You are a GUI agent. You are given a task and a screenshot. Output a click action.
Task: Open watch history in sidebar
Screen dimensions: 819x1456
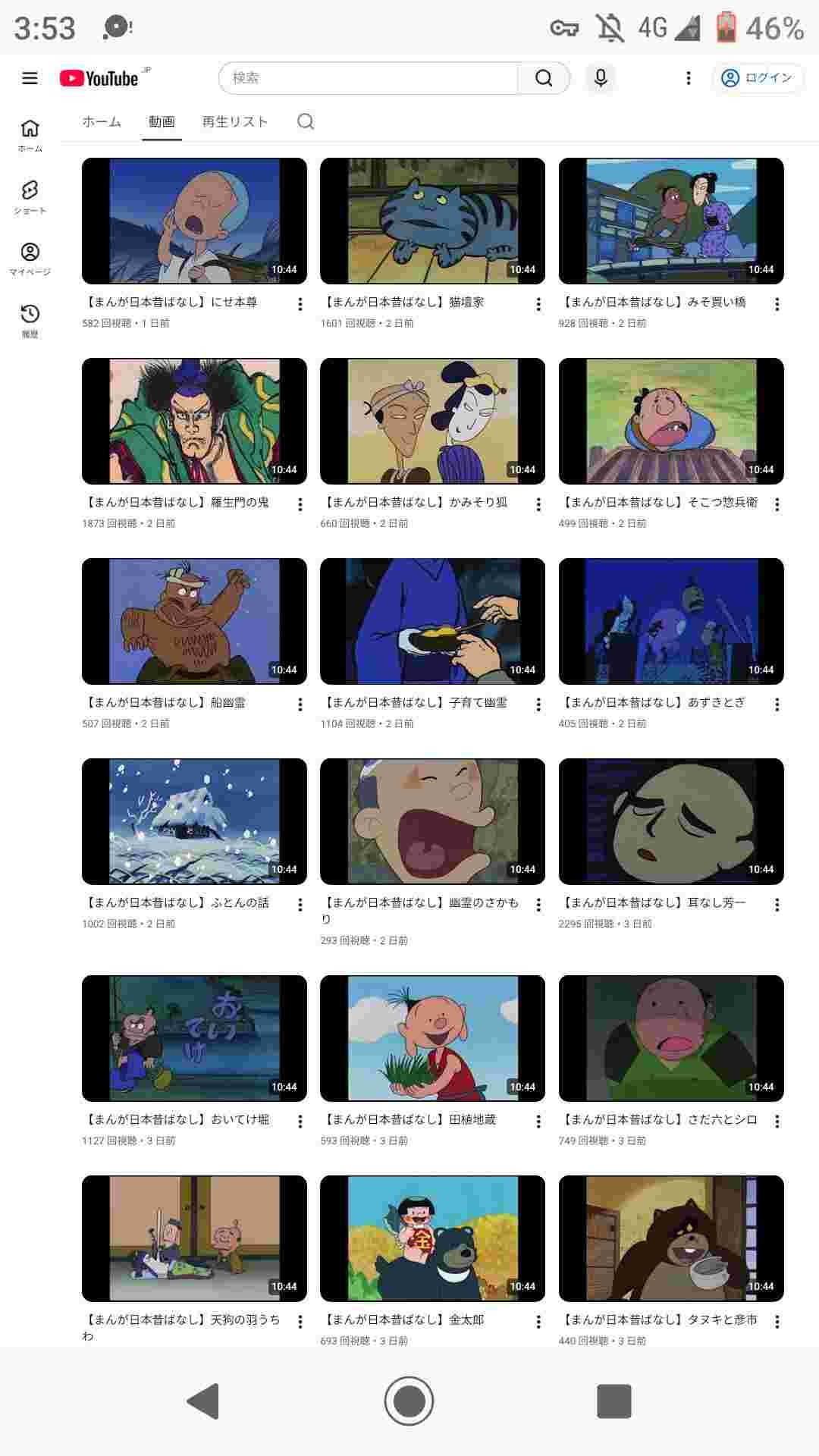point(30,321)
